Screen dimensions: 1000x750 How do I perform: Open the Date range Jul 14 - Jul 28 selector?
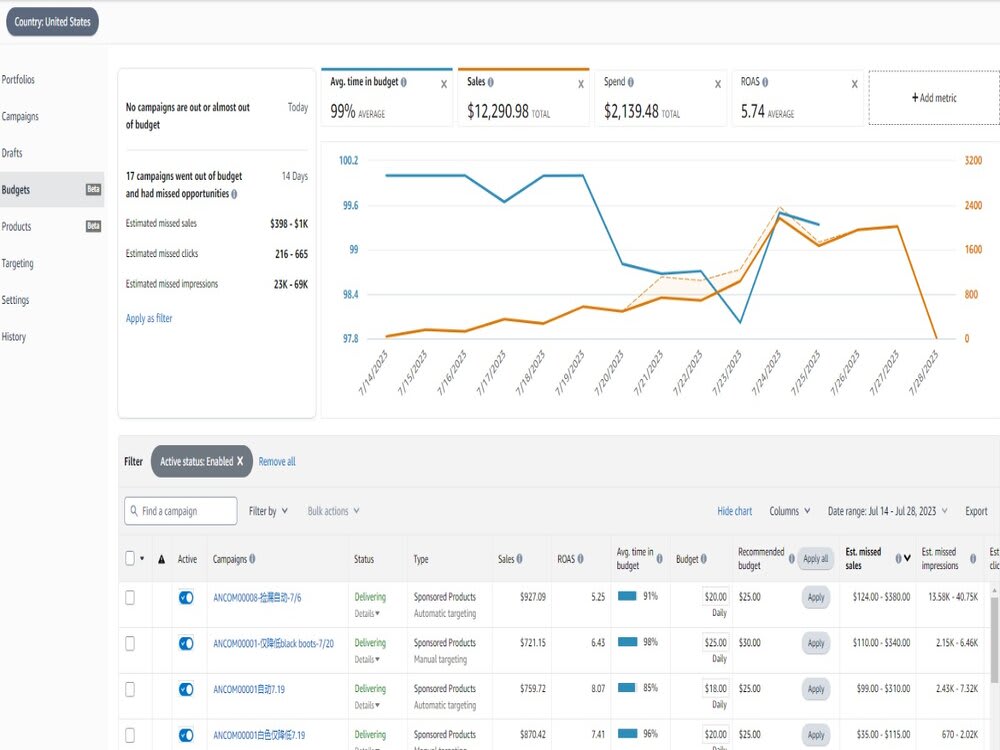click(x=887, y=511)
